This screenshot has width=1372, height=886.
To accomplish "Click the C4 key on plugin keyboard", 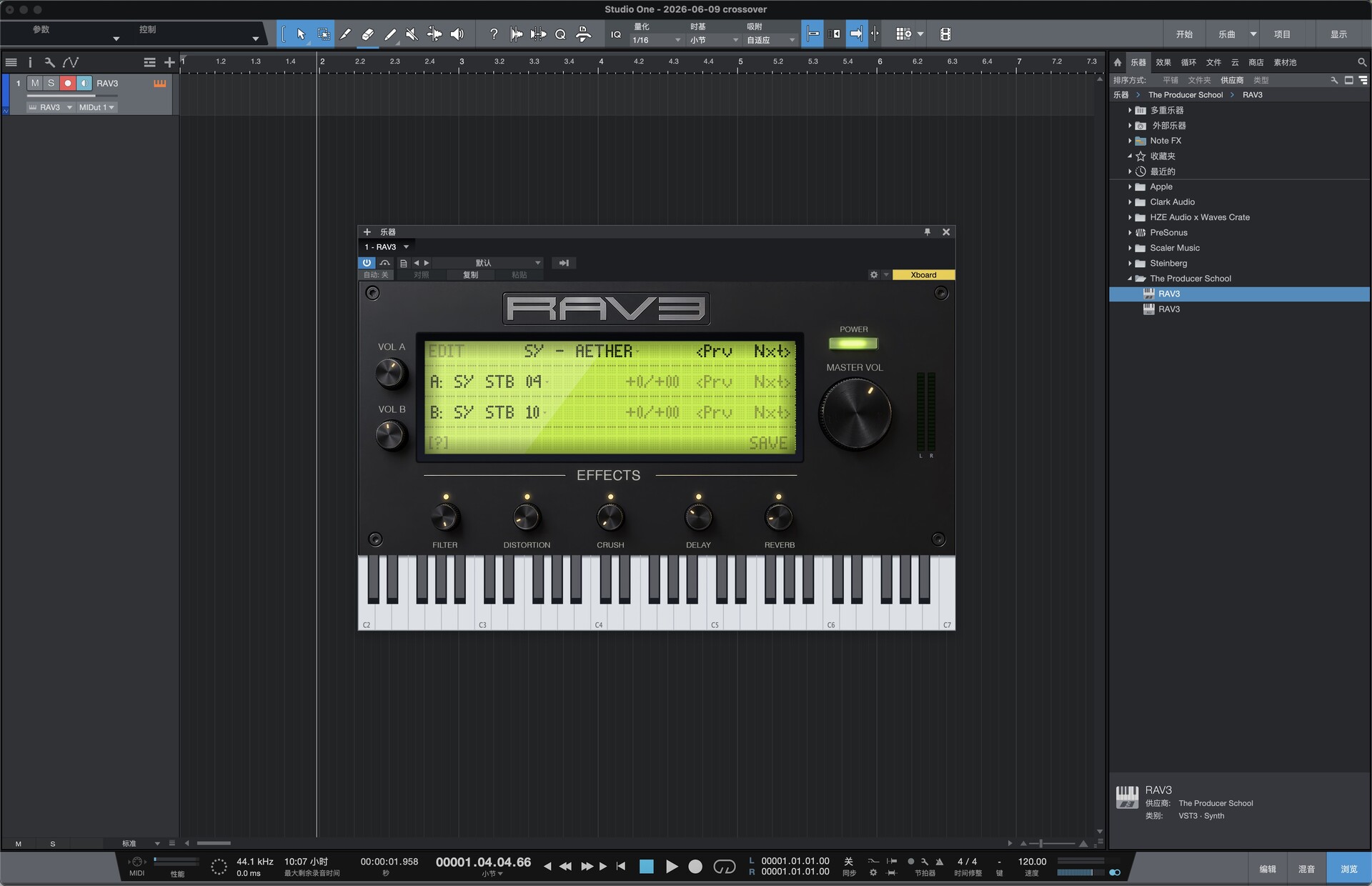I will (599, 614).
